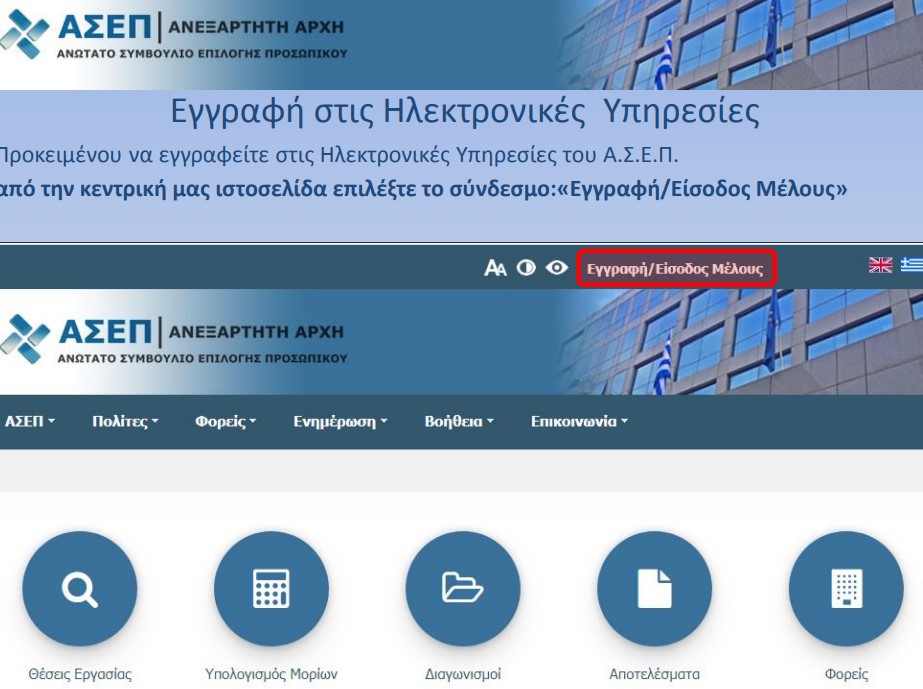This screenshot has height=689, width=923.
Task: Click the open folder Διαγωνισμοί icon
Action: pos(463,589)
